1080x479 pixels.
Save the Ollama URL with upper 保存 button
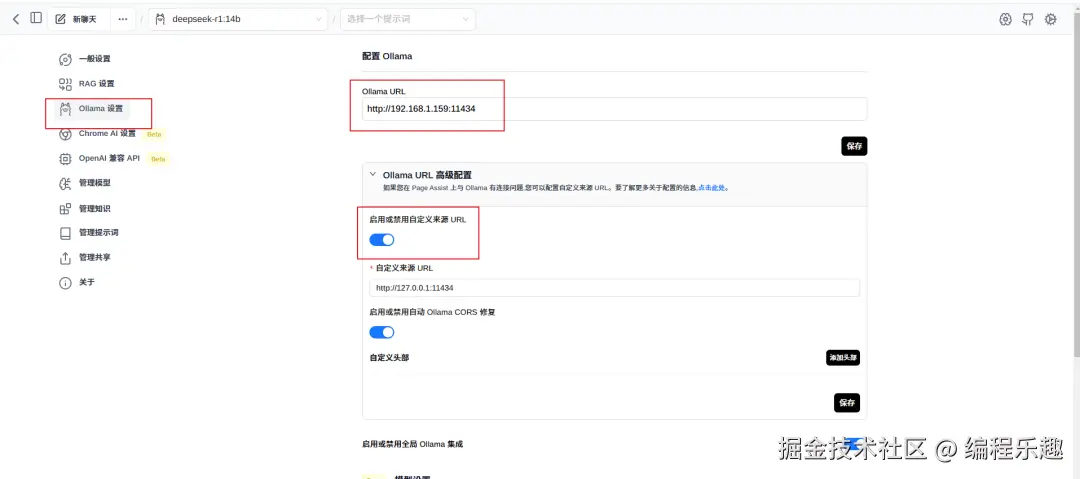854,146
